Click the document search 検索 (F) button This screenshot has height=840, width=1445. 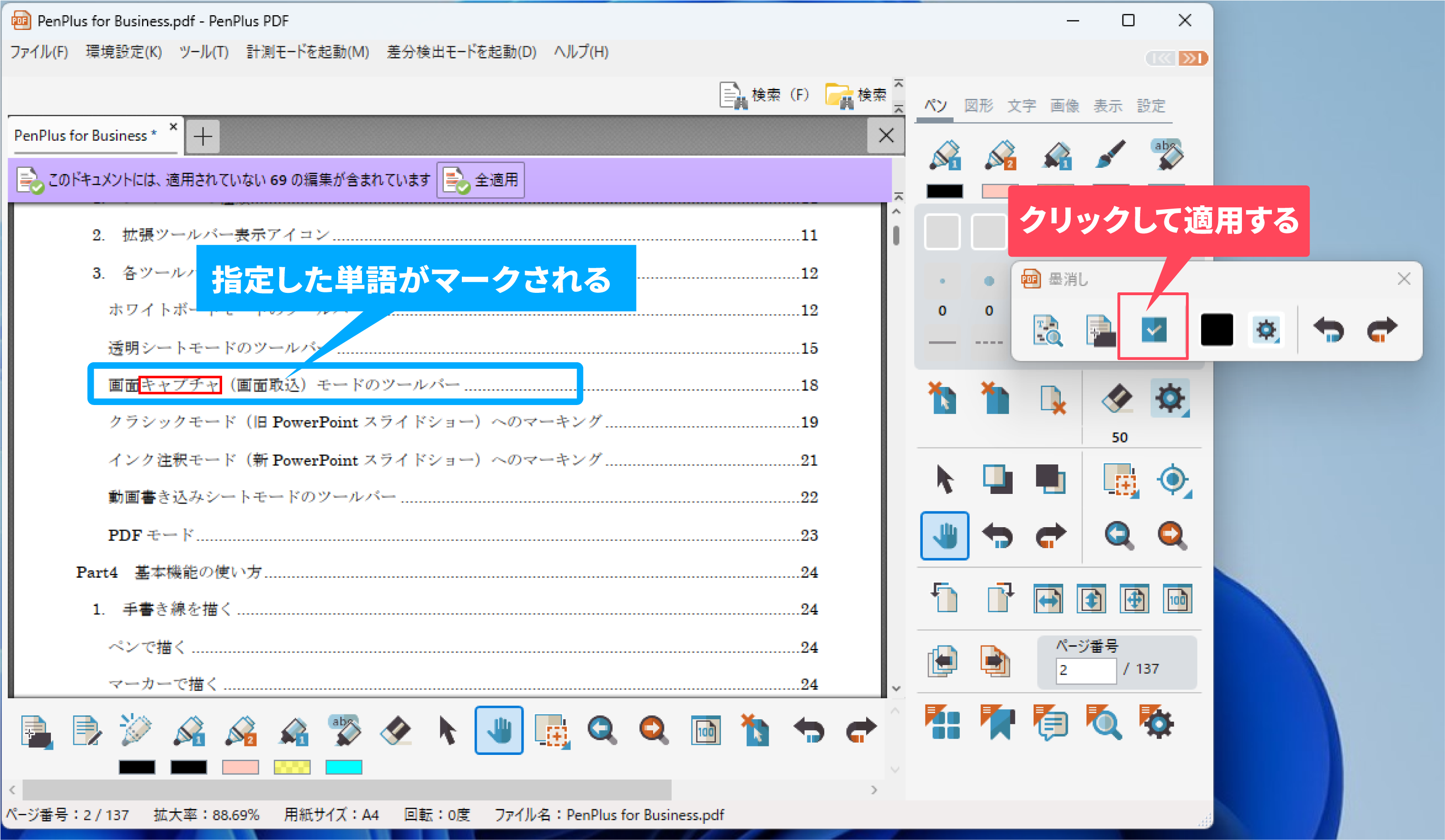tap(764, 95)
